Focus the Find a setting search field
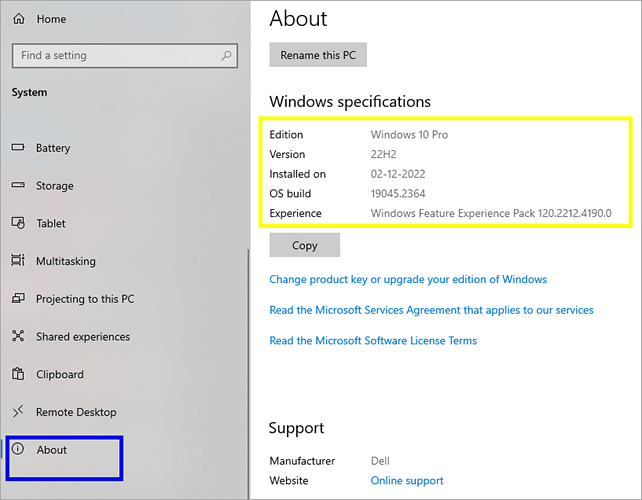The height and width of the screenshot is (500, 642). click(115, 55)
